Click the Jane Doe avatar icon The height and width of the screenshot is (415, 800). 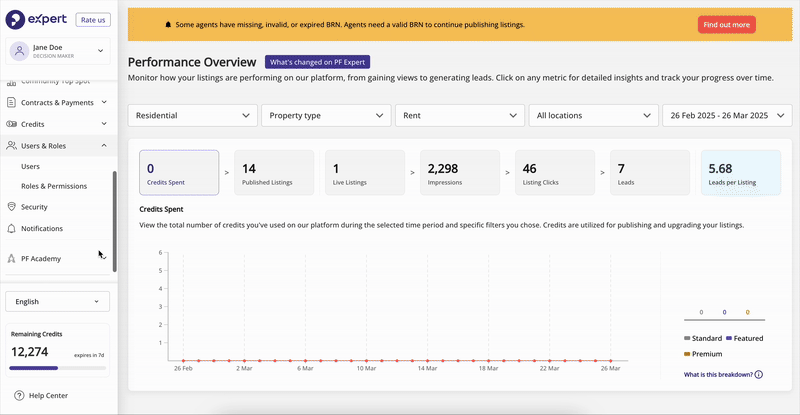tap(19, 51)
